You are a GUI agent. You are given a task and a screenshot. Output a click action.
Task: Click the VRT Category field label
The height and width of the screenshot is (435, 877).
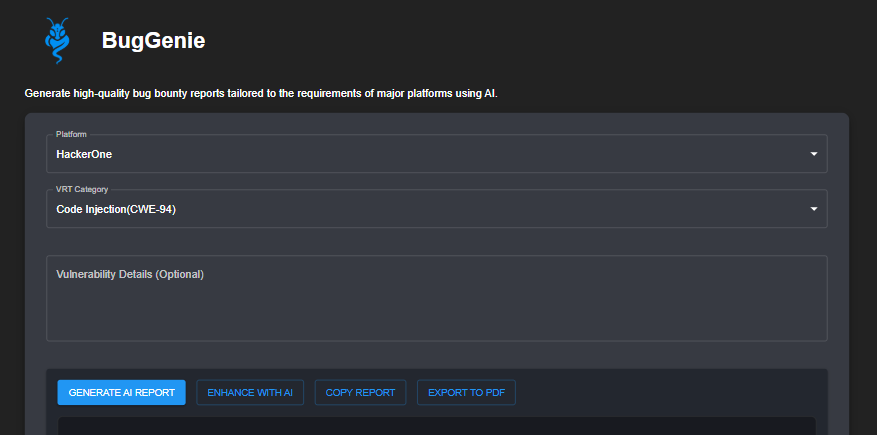pyautogui.click(x=82, y=189)
